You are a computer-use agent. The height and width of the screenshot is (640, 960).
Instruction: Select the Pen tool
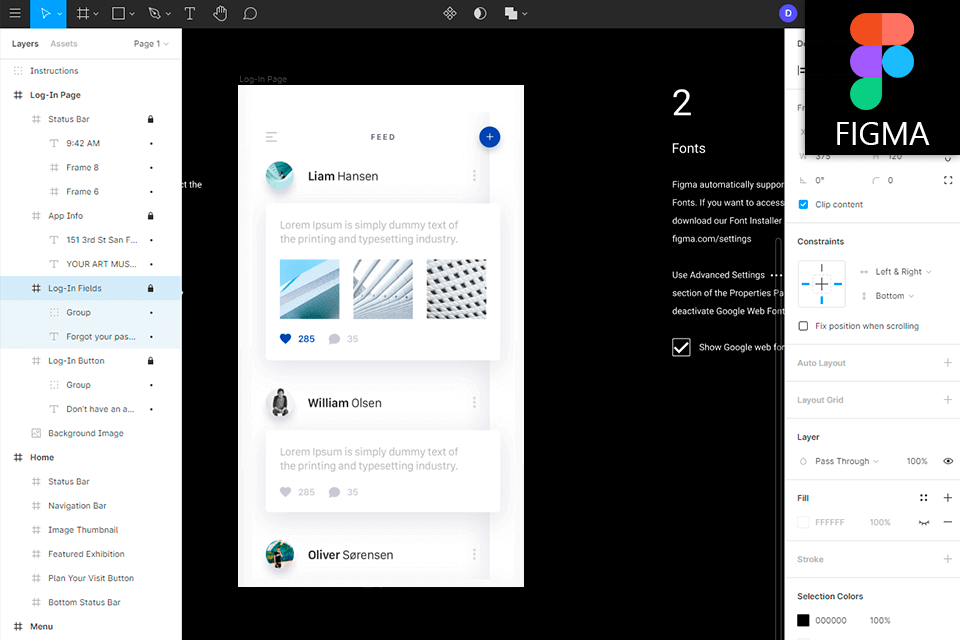[x=155, y=13]
